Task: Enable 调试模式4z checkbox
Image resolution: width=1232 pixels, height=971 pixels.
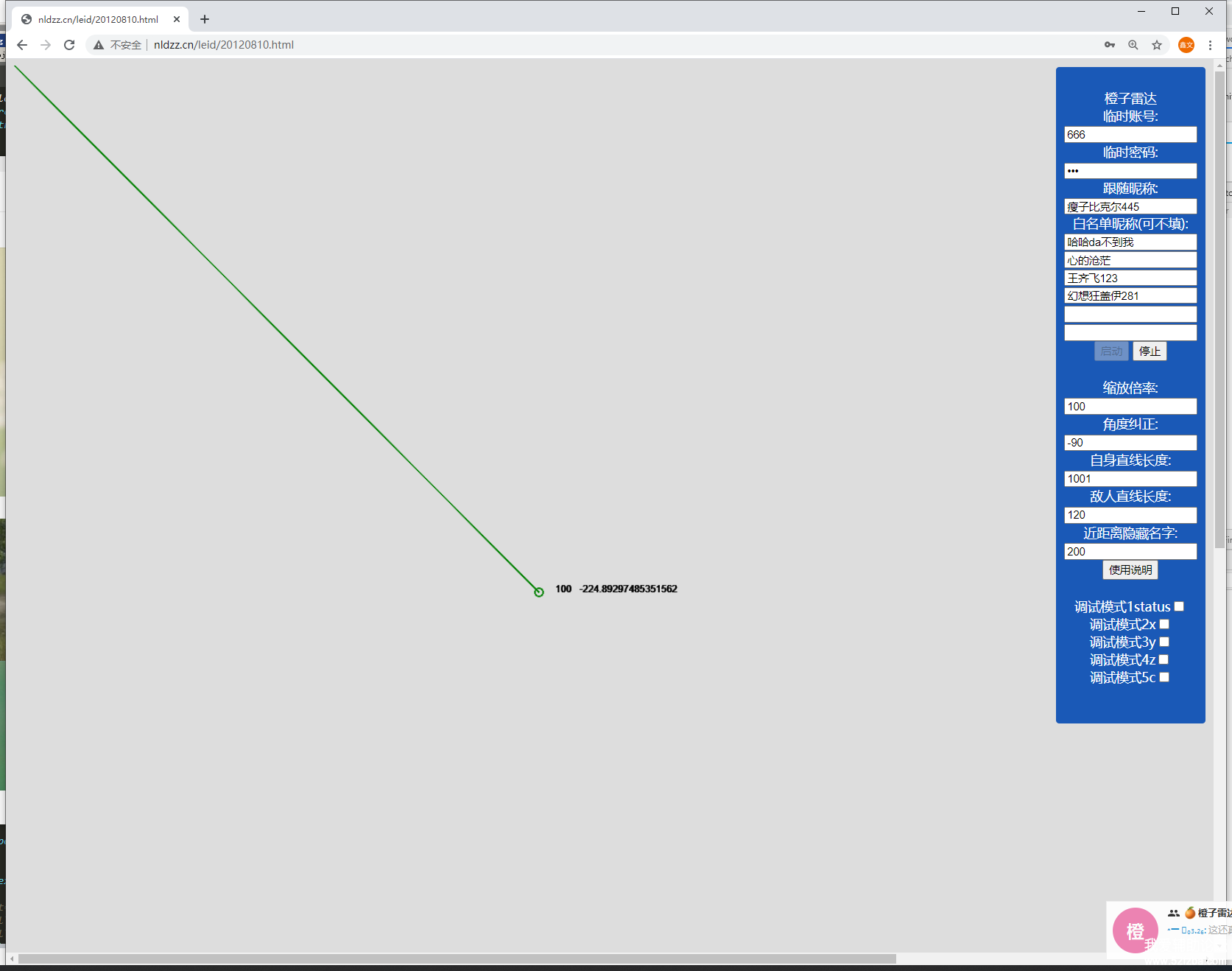Action: click(1164, 660)
